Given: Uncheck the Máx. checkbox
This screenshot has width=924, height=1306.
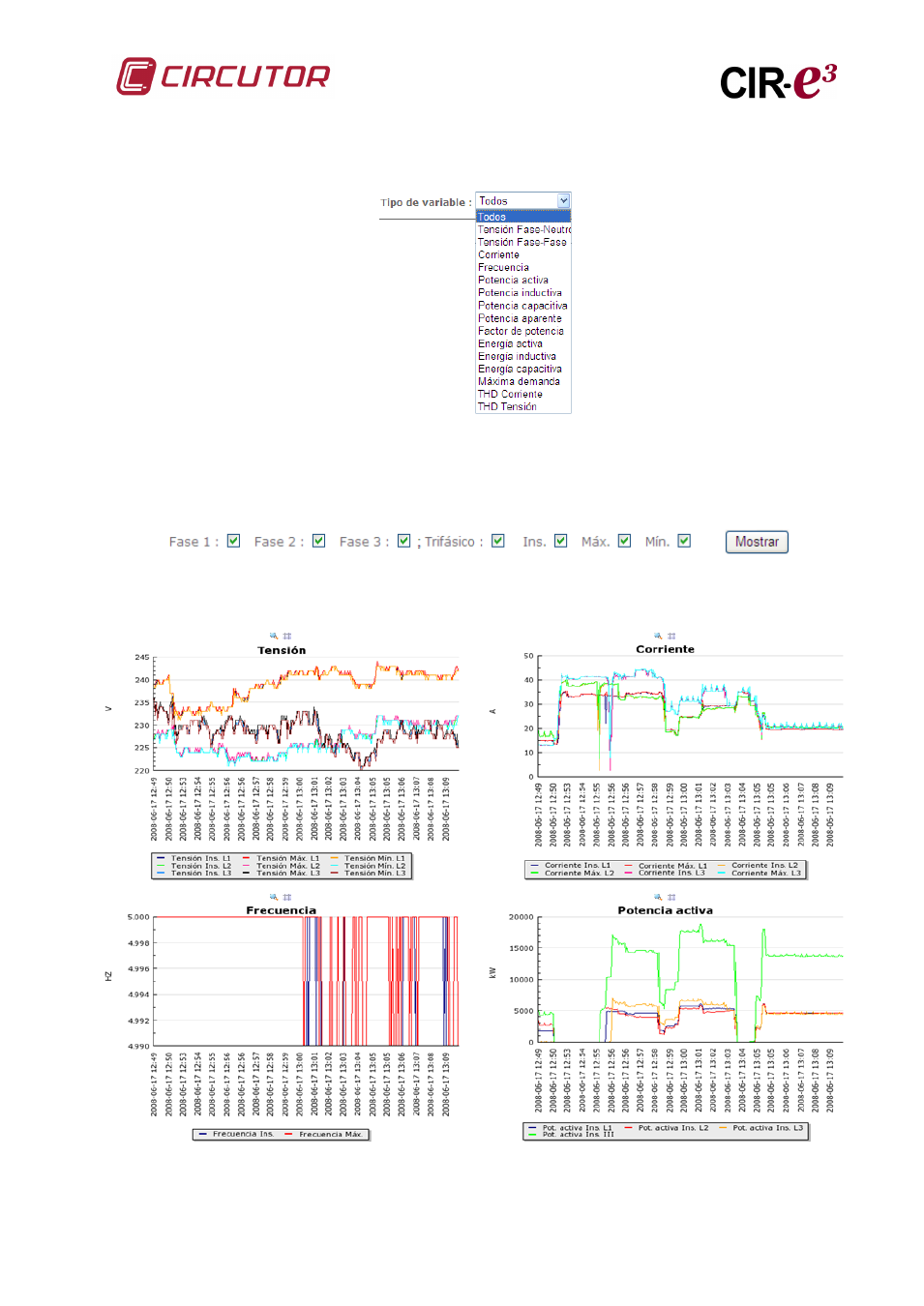Looking at the screenshot, I should point(624,541).
